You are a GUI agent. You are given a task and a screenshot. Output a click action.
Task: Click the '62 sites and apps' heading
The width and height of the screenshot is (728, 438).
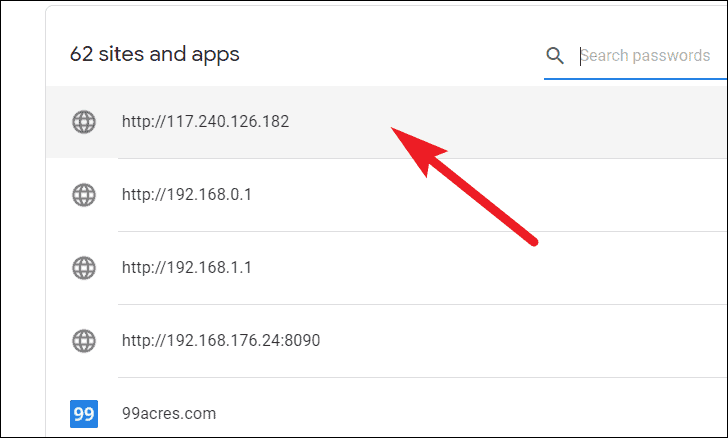[x=155, y=54]
